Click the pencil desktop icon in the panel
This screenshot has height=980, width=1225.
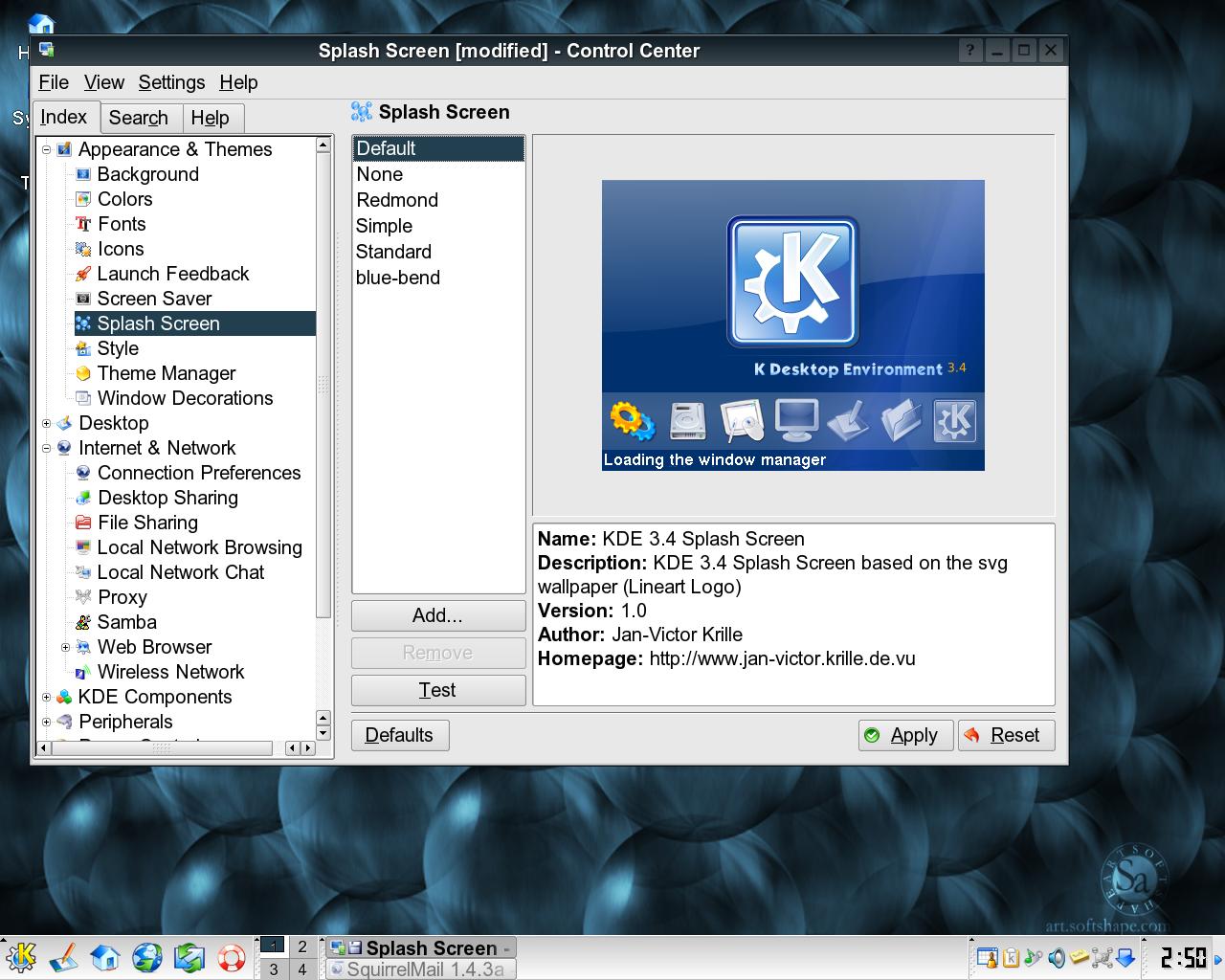coord(63,956)
